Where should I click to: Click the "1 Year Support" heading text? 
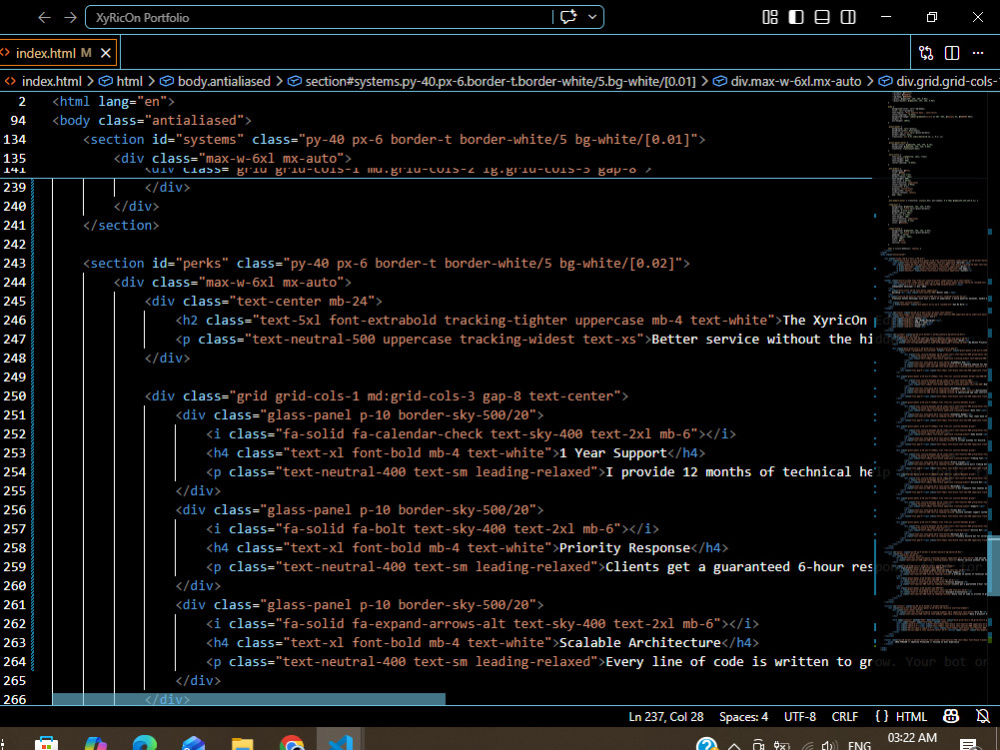coord(613,453)
